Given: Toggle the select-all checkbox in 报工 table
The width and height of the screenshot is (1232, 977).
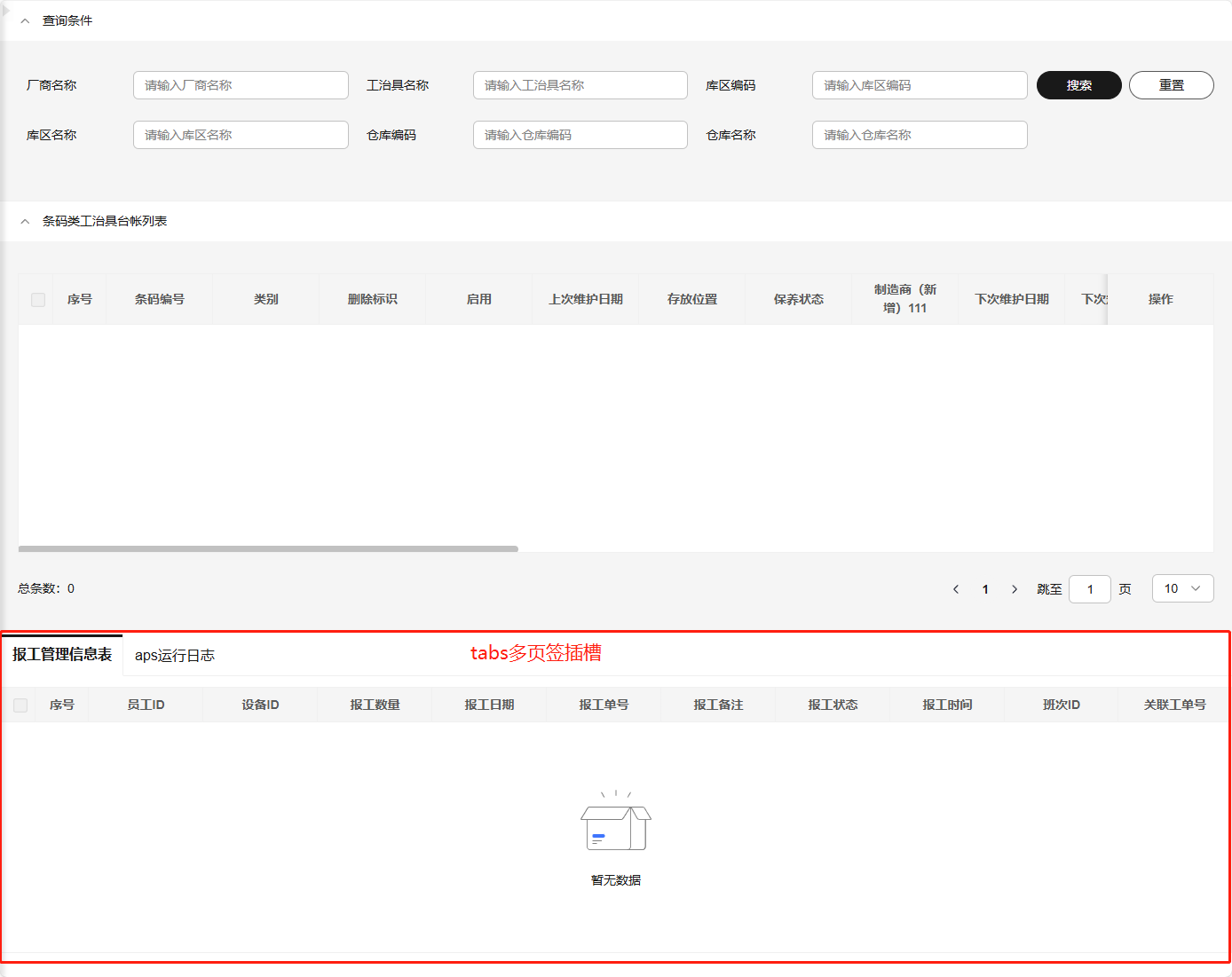Looking at the screenshot, I should 20,705.
